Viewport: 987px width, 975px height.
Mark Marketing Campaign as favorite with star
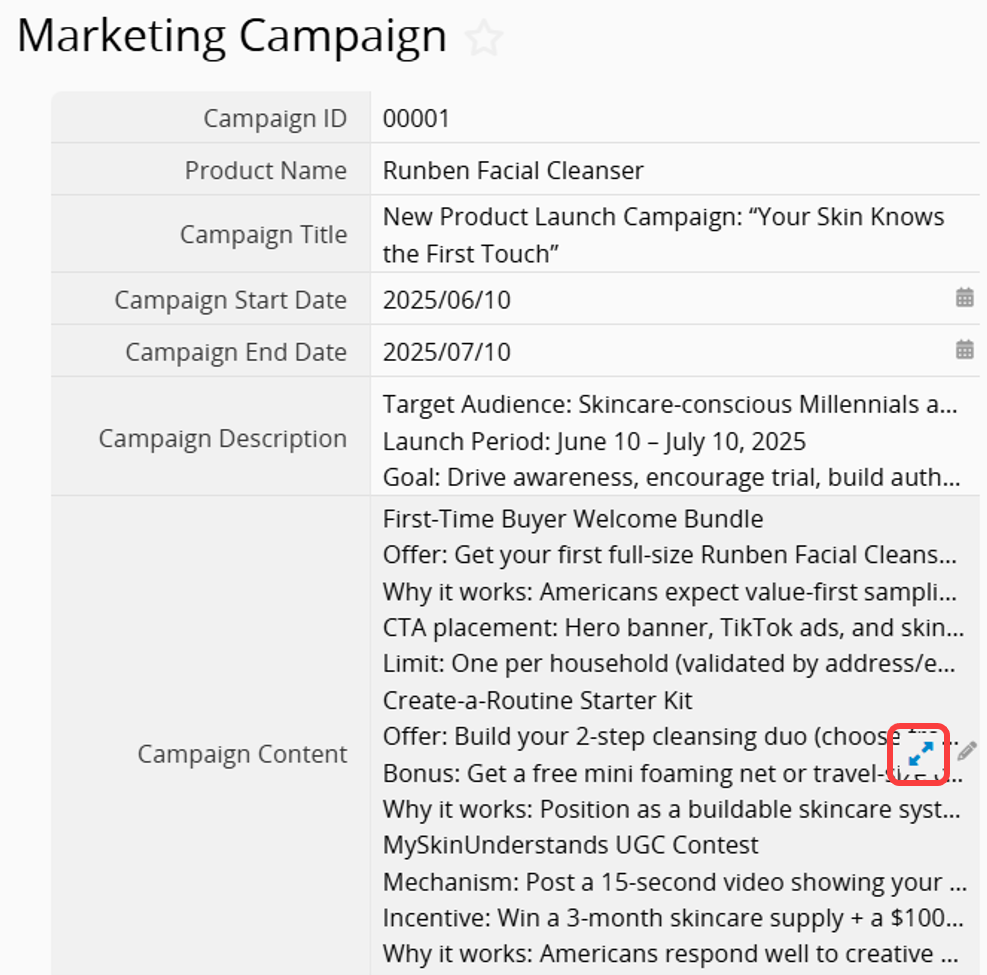tap(483, 38)
